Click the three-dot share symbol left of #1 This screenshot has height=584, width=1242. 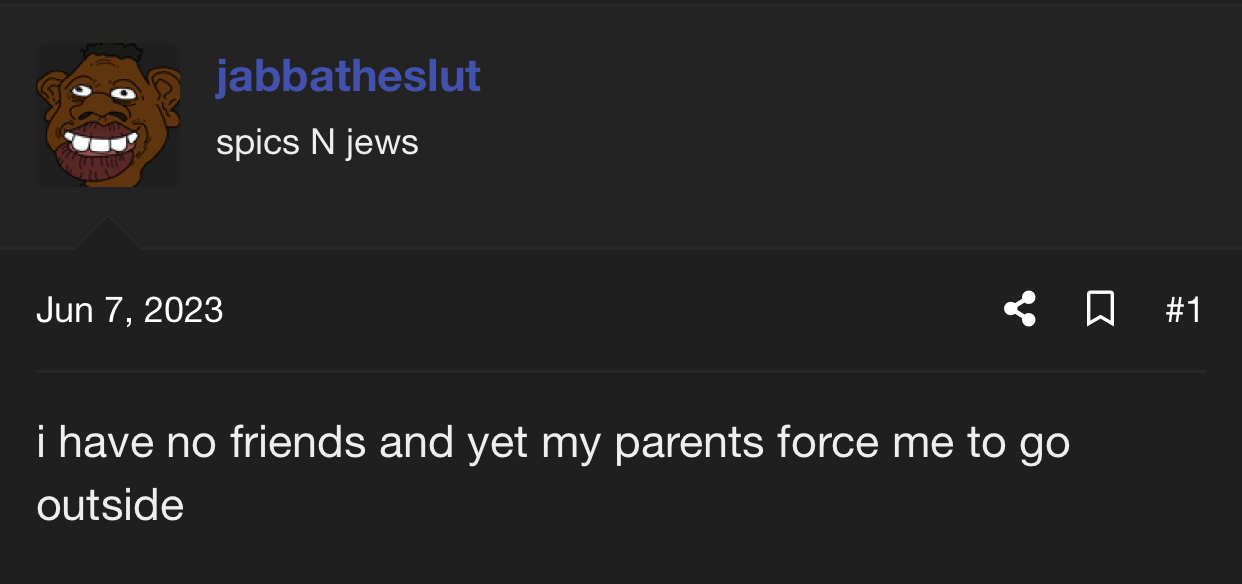pyautogui.click(x=1020, y=309)
